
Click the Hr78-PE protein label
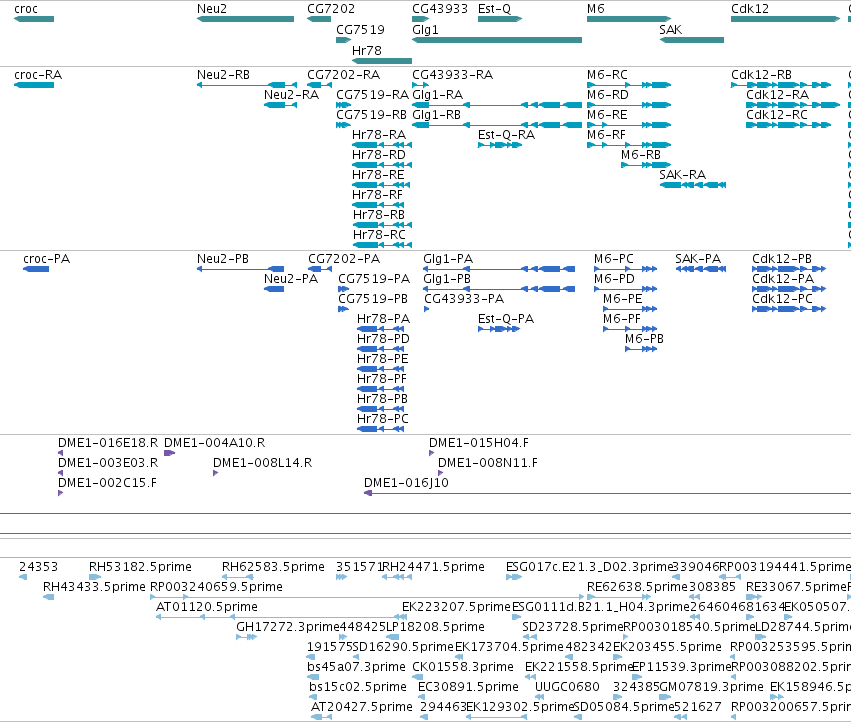383,359
